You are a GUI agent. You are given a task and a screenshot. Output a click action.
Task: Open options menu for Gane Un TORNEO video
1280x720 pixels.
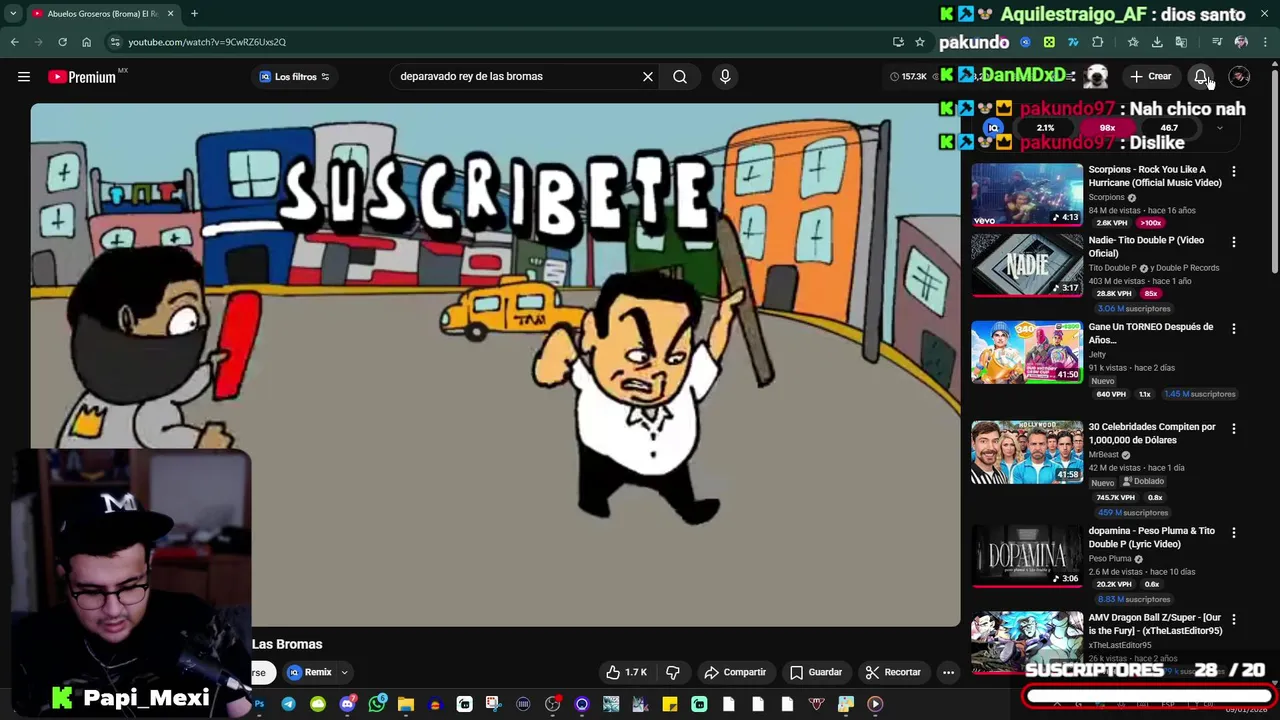click(1233, 328)
